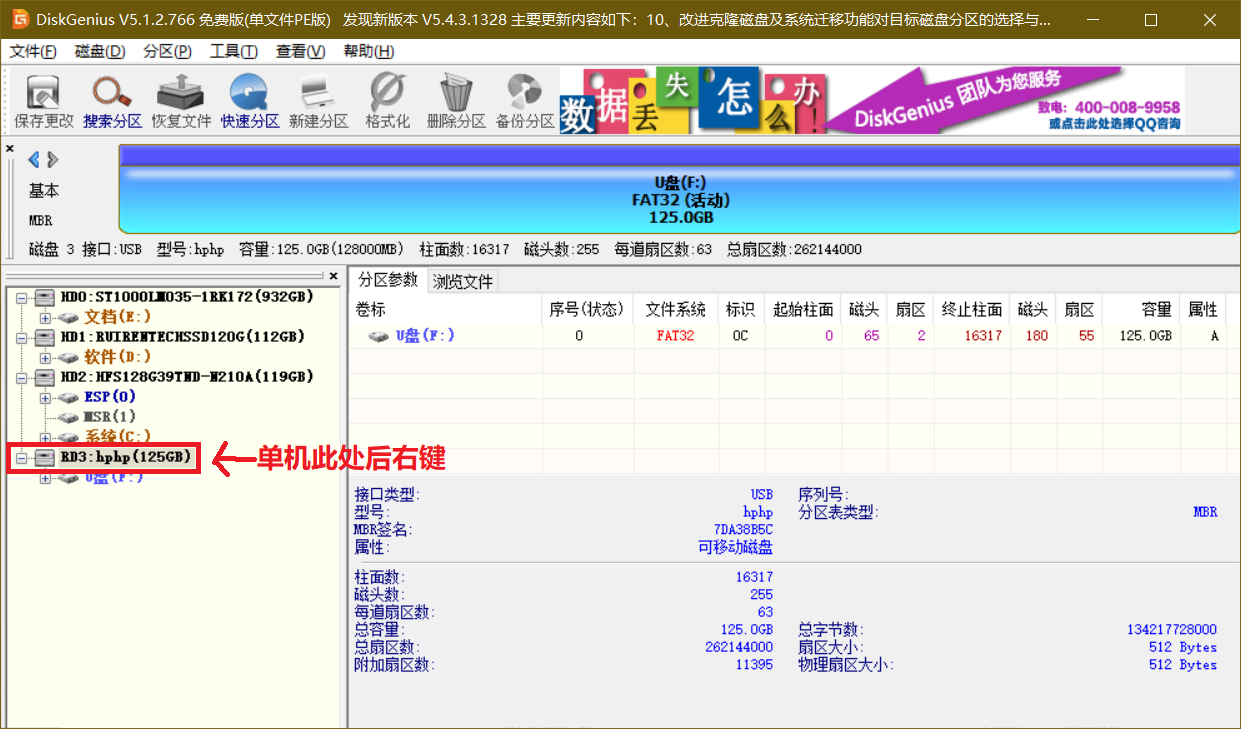This screenshot has height=729, width=1241.
Task: Expand the 软件(D:) partition node
Action: click(45, 357)
